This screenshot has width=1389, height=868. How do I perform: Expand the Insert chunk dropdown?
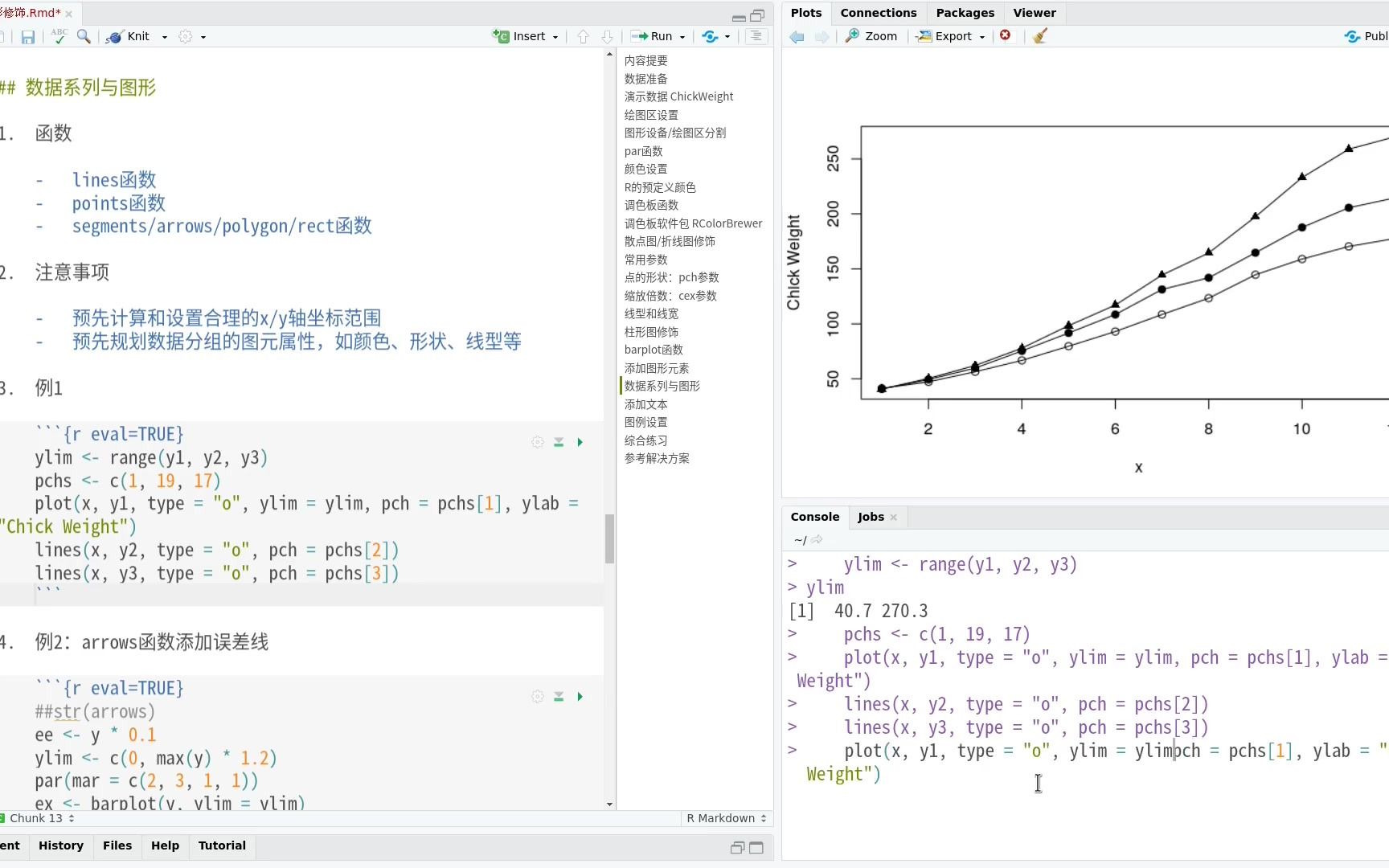pyautogui.click(x=555, y=37)
